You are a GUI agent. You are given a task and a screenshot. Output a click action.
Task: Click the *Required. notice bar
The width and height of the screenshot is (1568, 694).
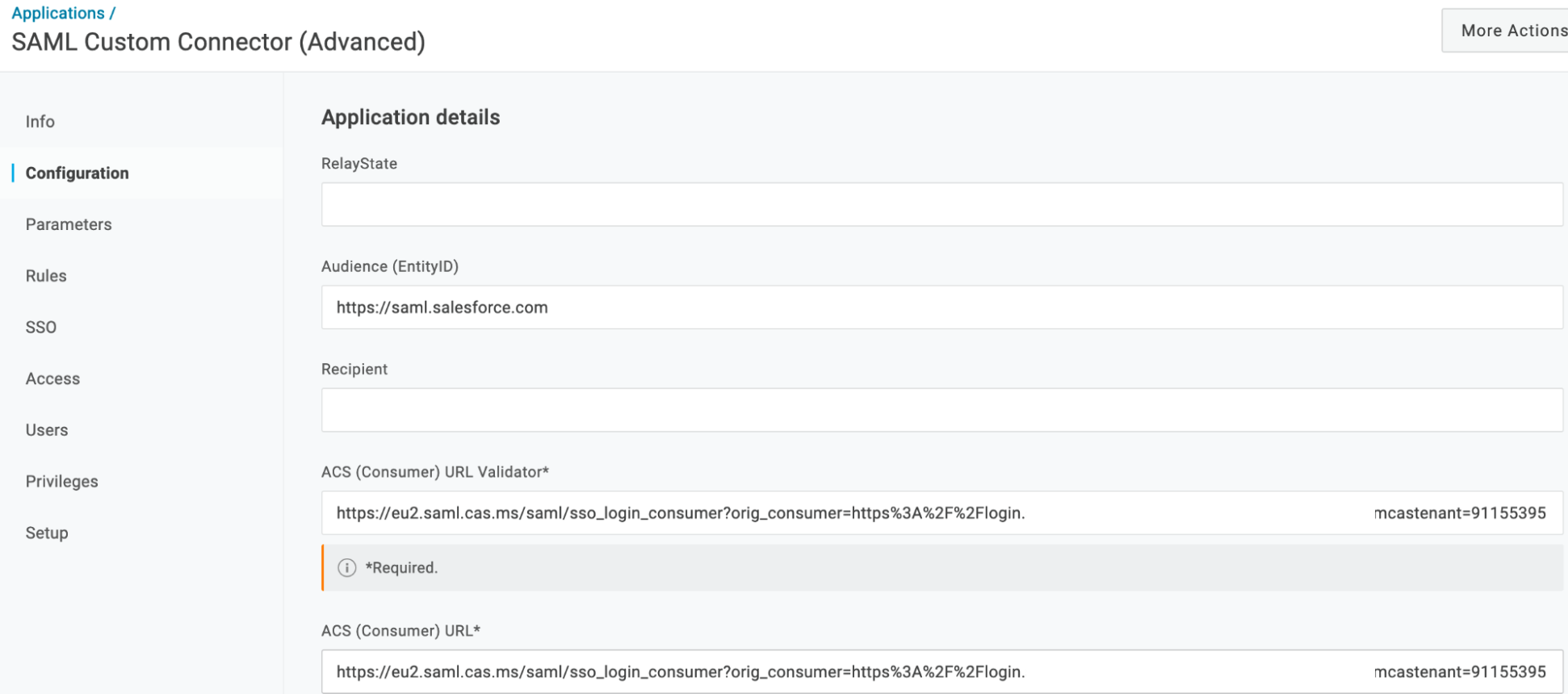click(941, 568)
